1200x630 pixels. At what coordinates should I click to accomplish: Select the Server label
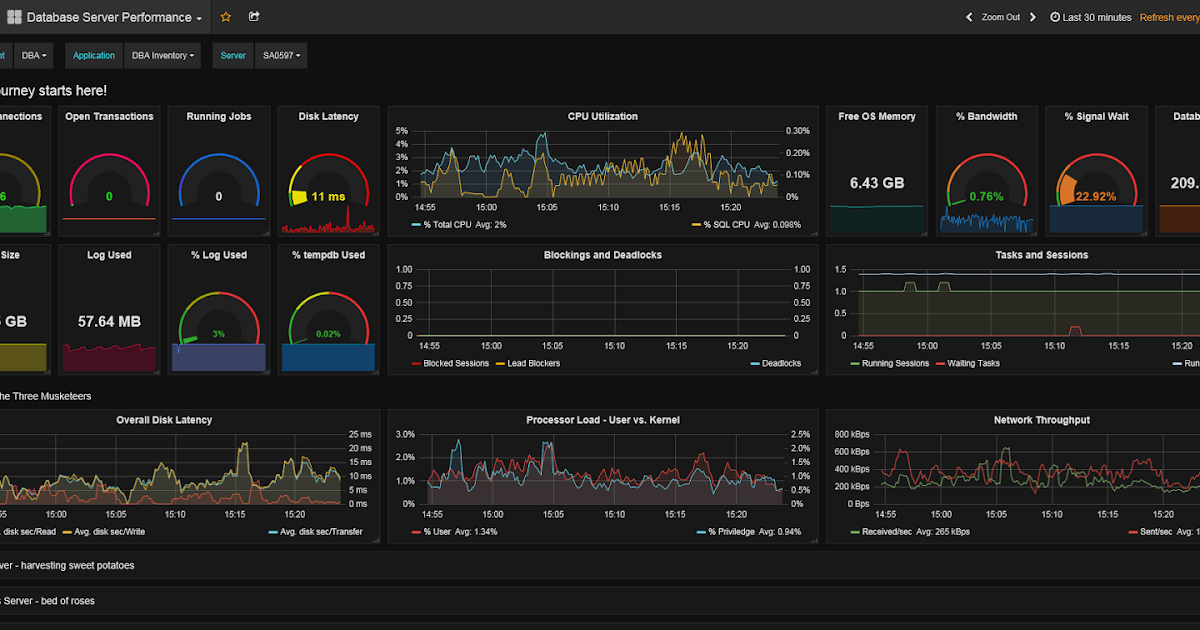pyautogui.click(x=232, y=55)
